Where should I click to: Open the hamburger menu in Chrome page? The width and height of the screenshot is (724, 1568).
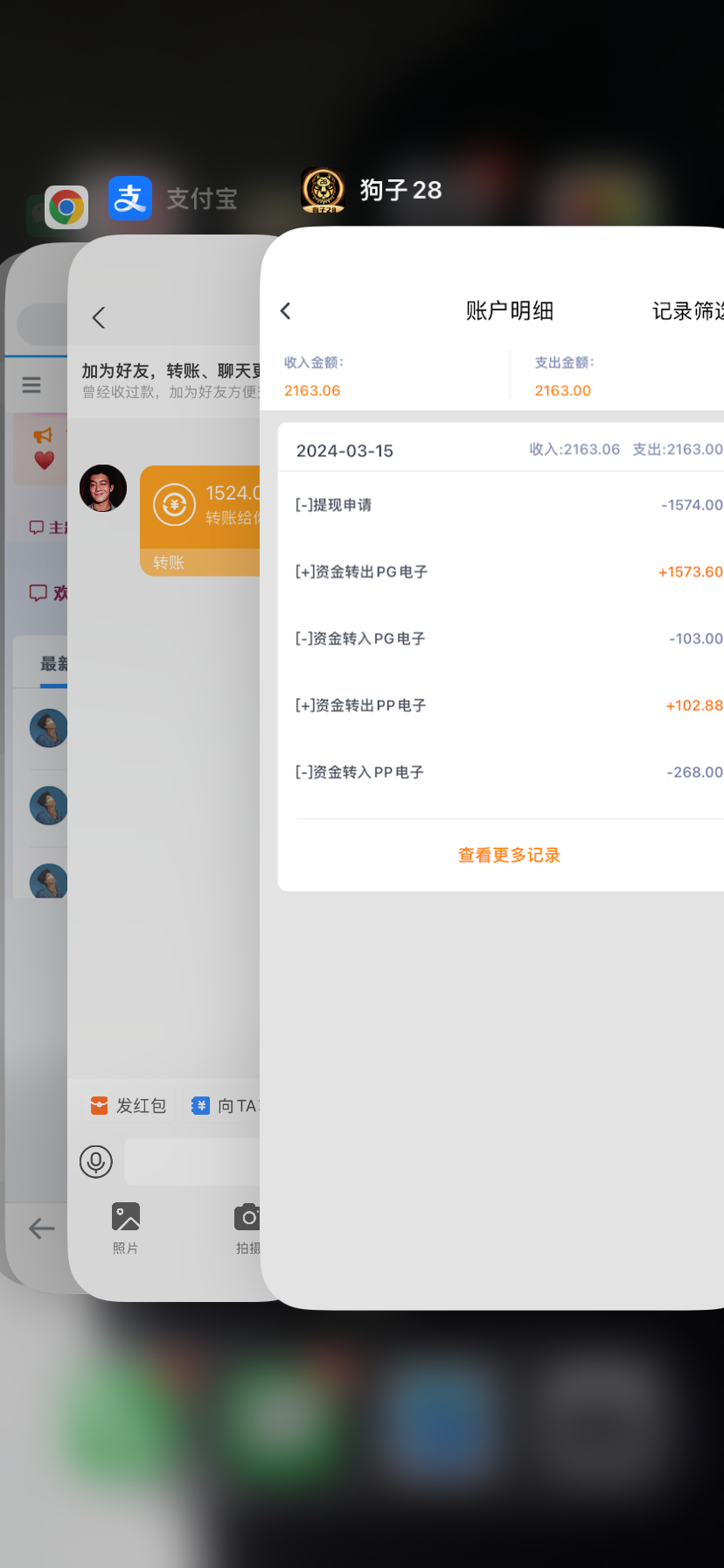(x=31, y=385)
